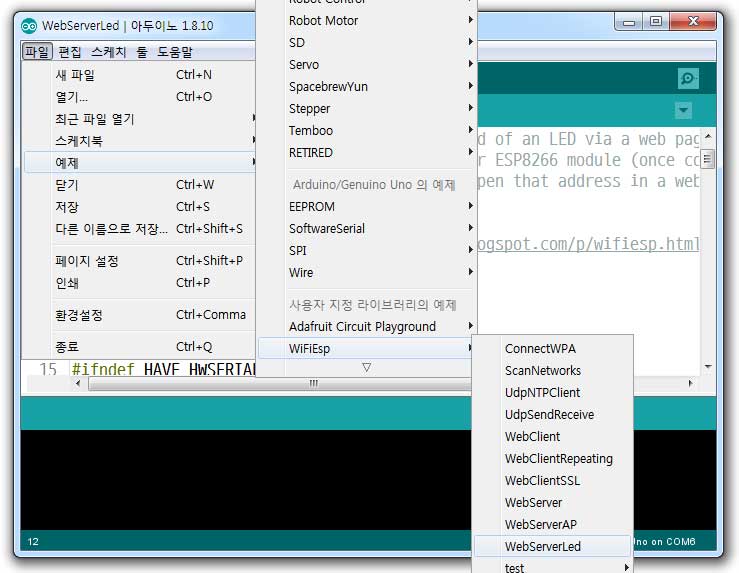The width and height of the screenshot is (739, 573).
Task: Open WebClient example
Action: 552,437
